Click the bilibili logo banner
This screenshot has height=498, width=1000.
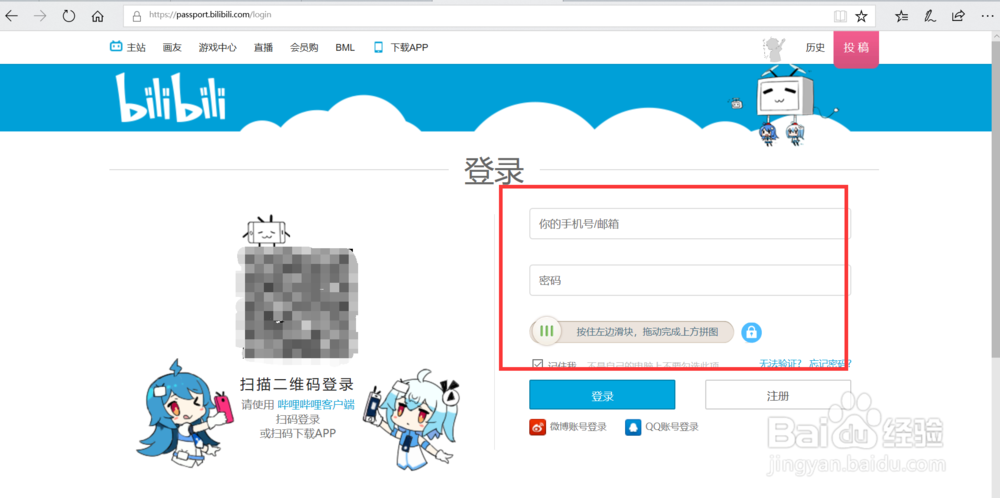click(x=170, y=98)
